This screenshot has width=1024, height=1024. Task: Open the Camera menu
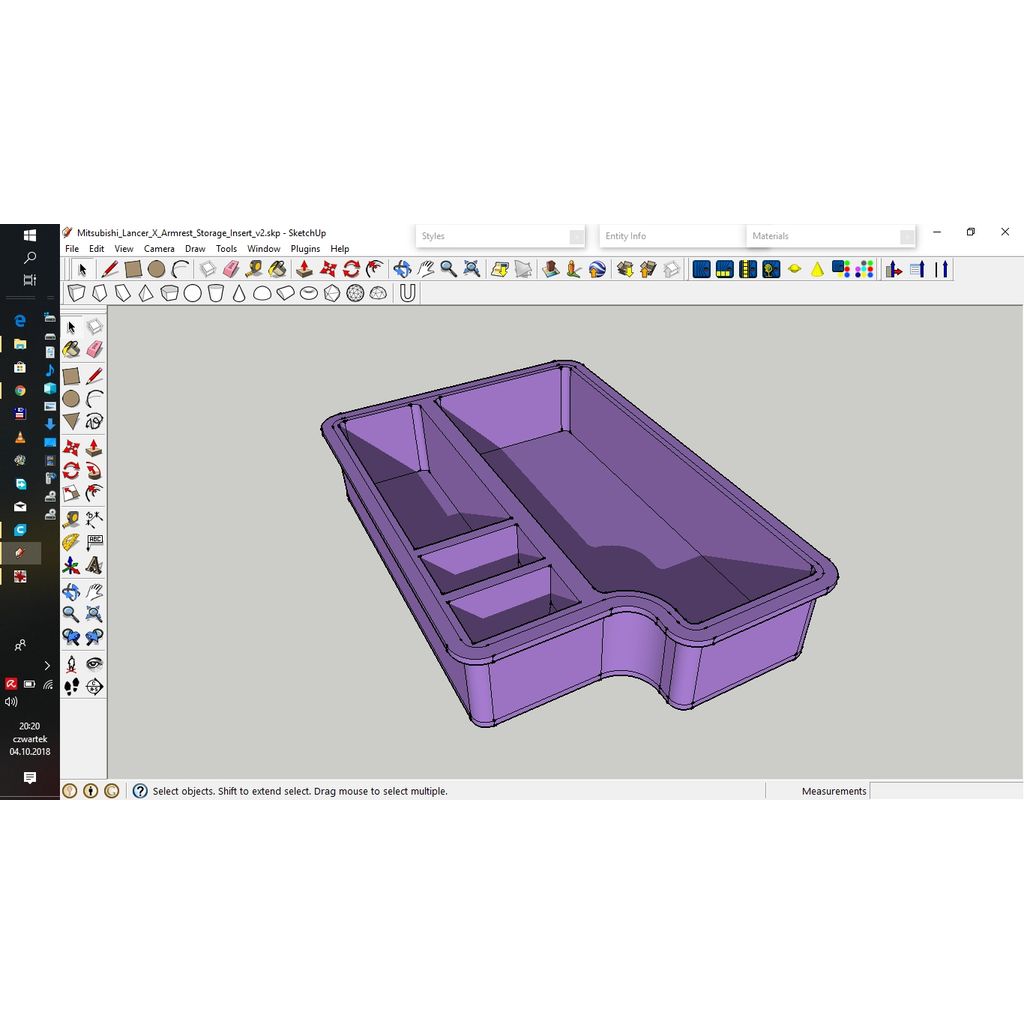[x=159, y=249]
